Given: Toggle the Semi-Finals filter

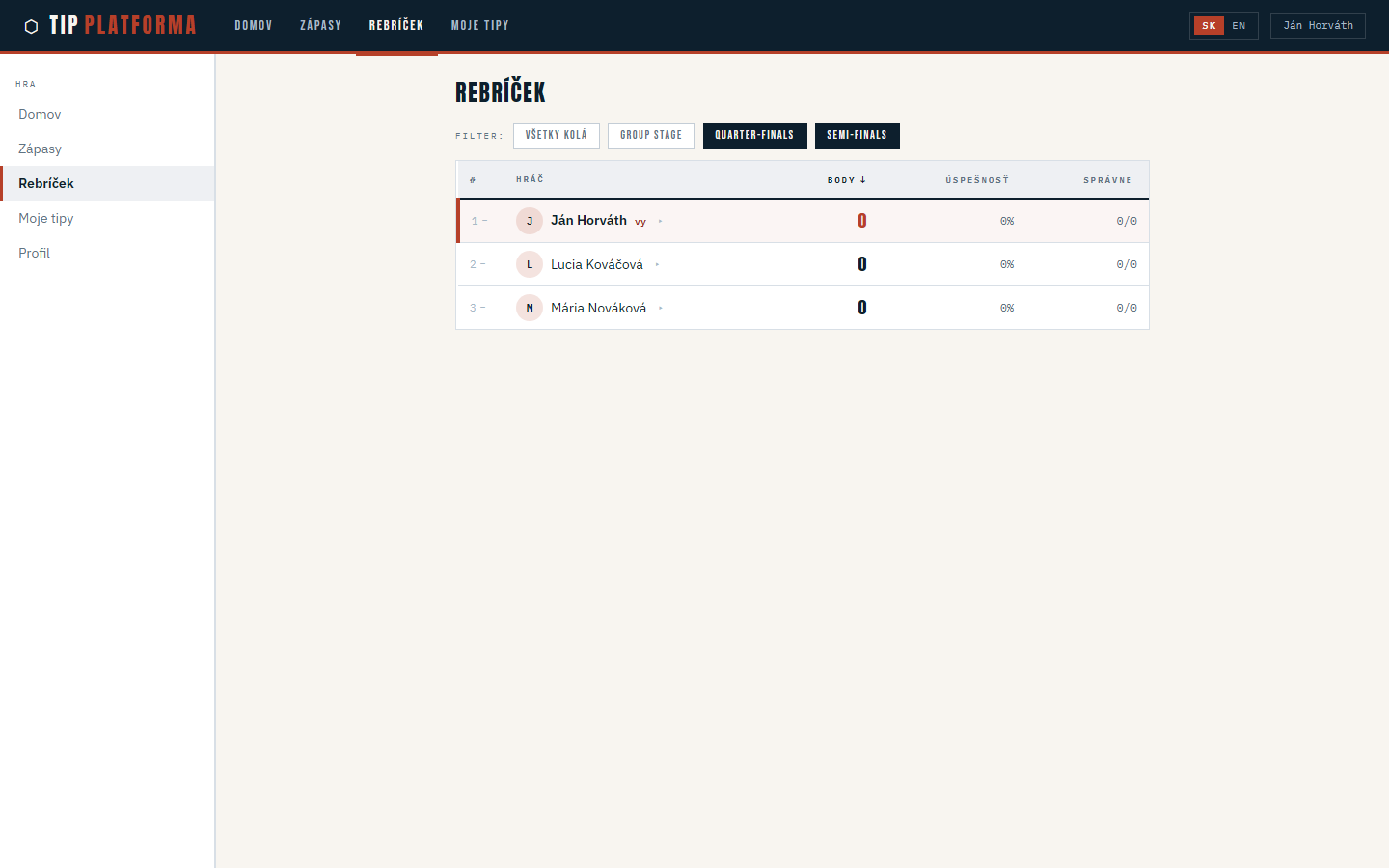Looking at the screenshot, I should click(x=857, y=136).
